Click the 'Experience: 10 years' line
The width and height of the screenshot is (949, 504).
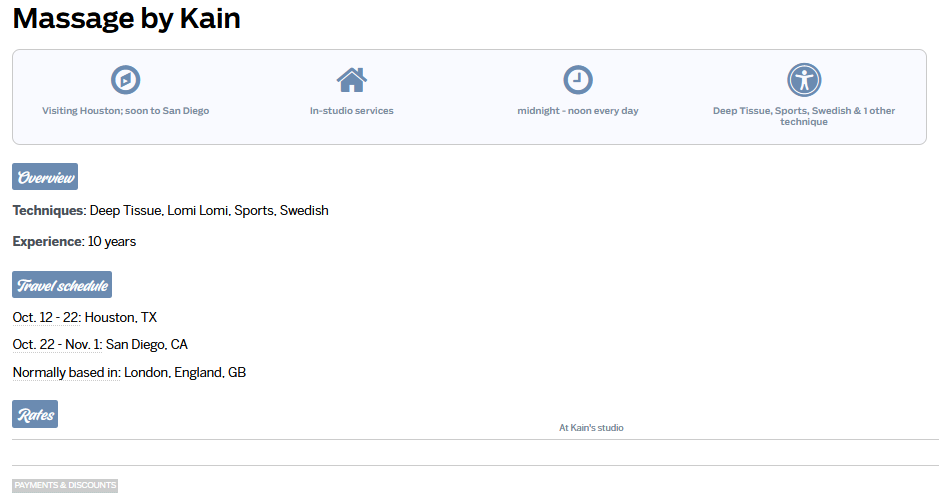(74, 242)
